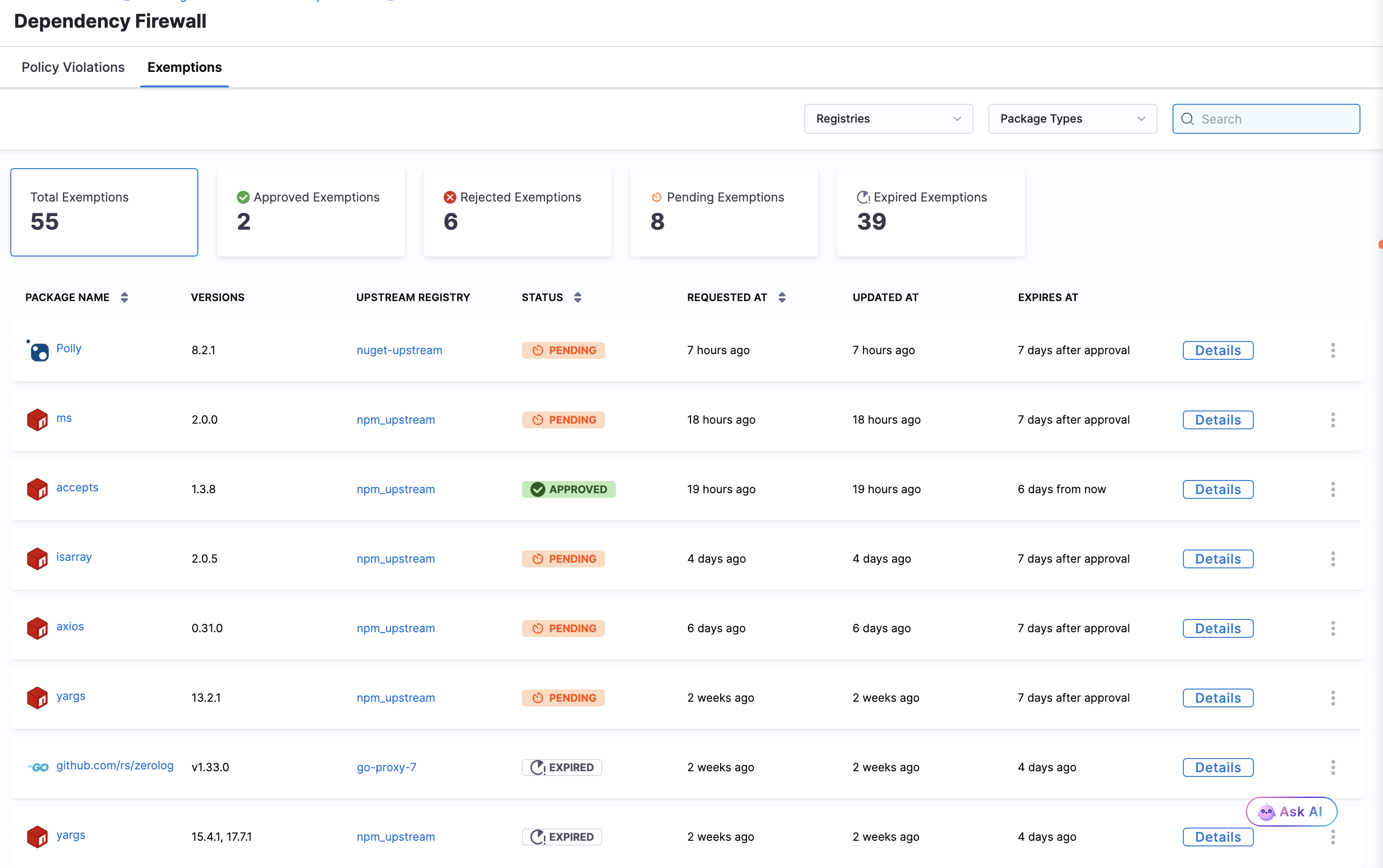Screen dimensions: 1383x868
Task: Click the search magnifier icon
Action: (x=1187, y=119)
